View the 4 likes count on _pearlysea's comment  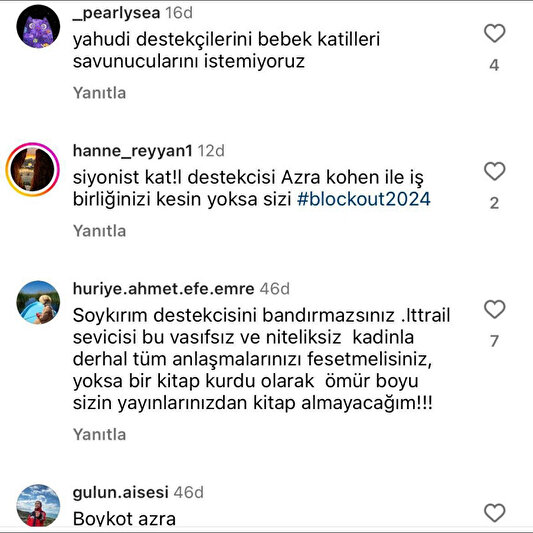tap(494, 65)
